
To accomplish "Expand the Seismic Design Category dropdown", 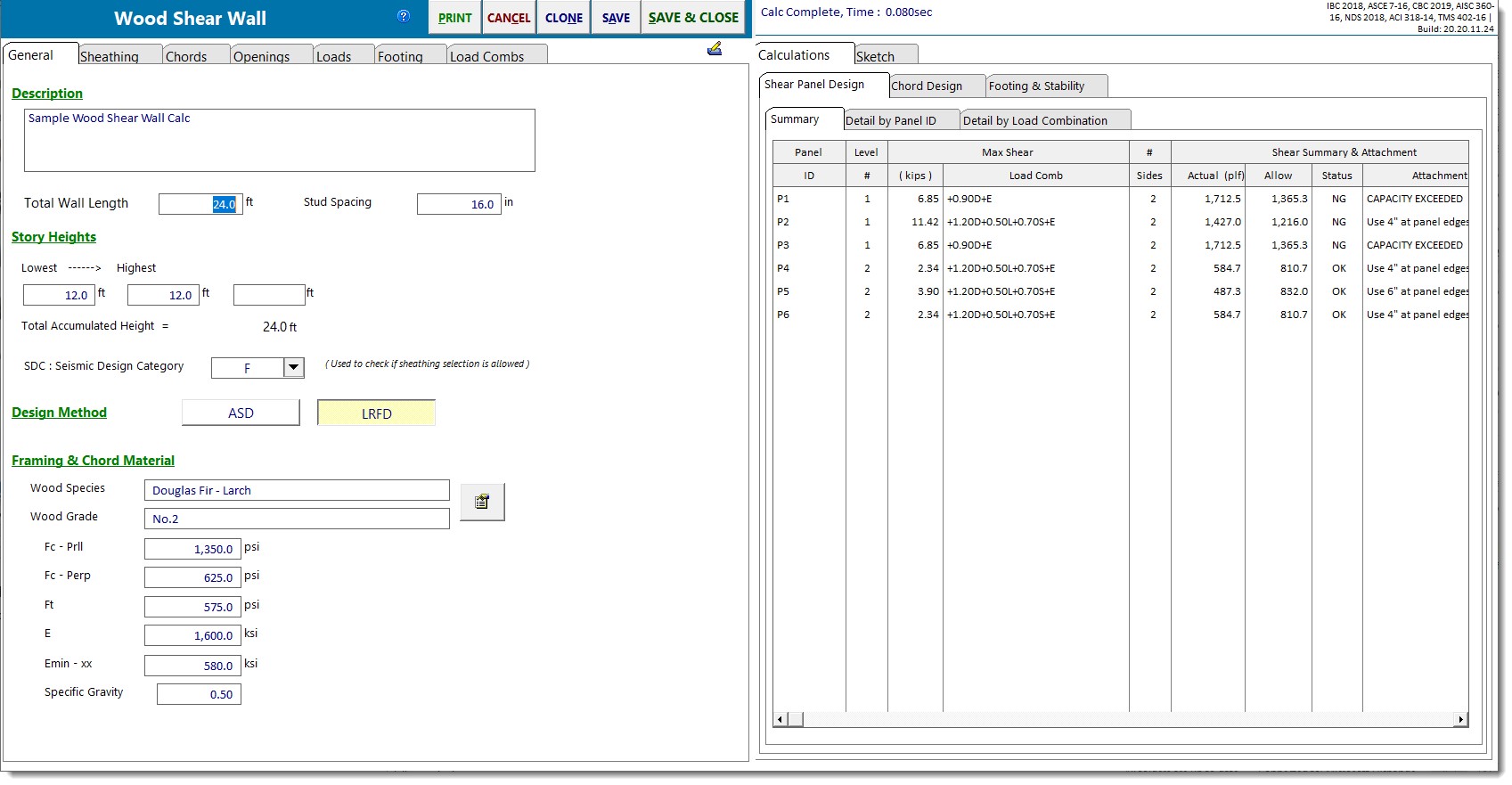I will pos(293,367).
